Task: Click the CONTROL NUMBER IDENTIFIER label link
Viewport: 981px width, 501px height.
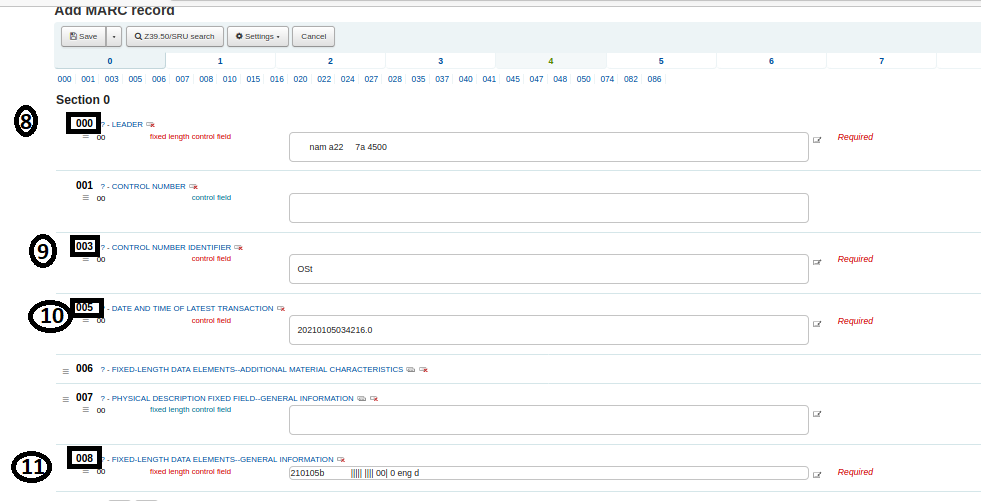Action: (x=171, y=248)
